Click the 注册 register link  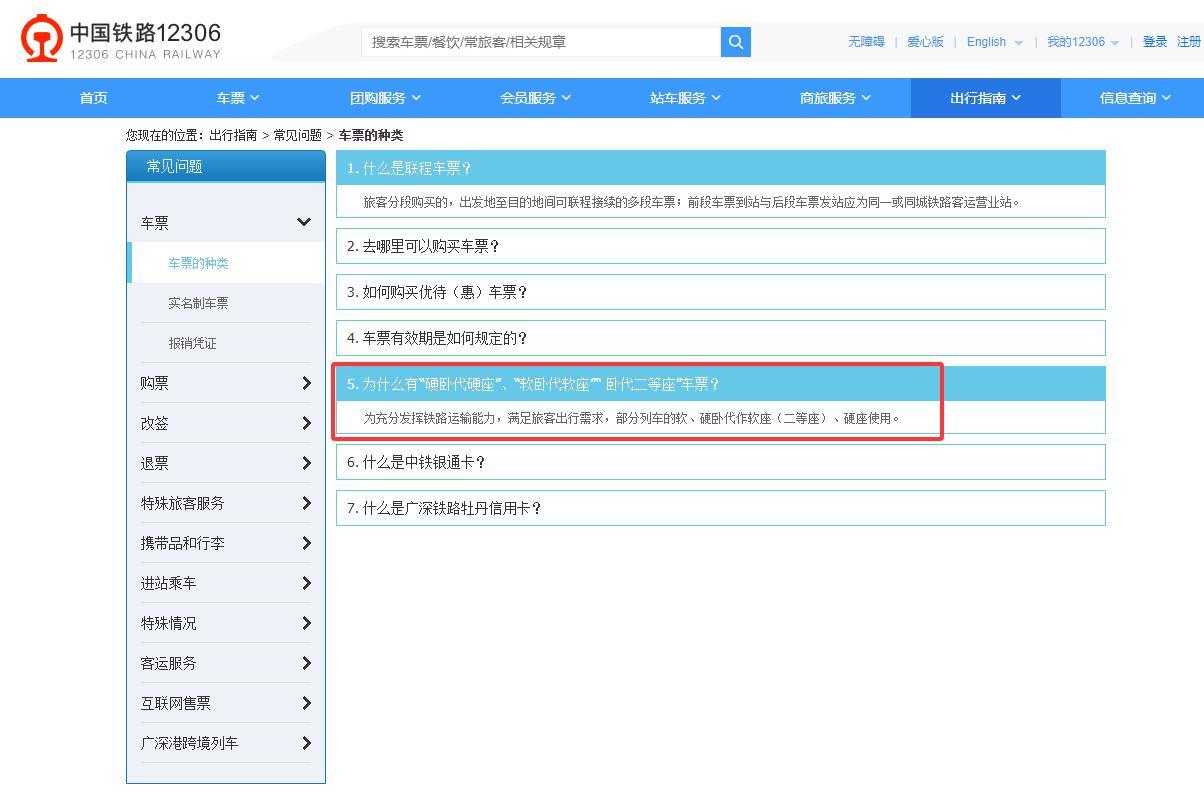point(1189,42)
